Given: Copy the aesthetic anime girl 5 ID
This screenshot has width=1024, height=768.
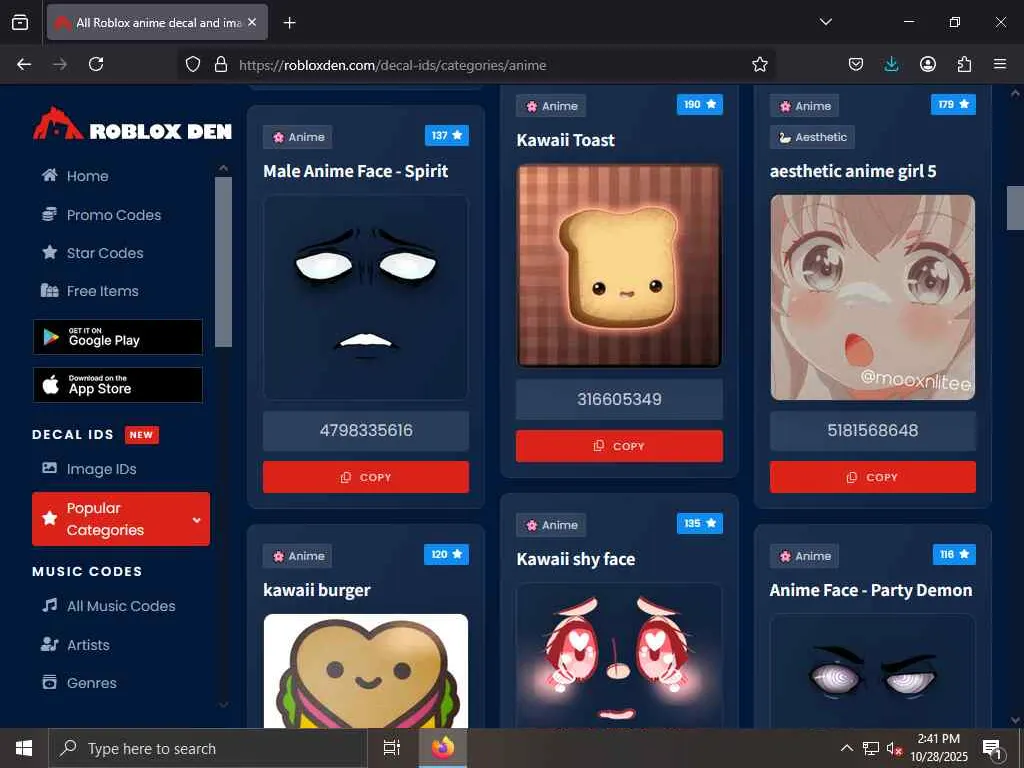Looking at the screenshot, I should click(872, 477).
